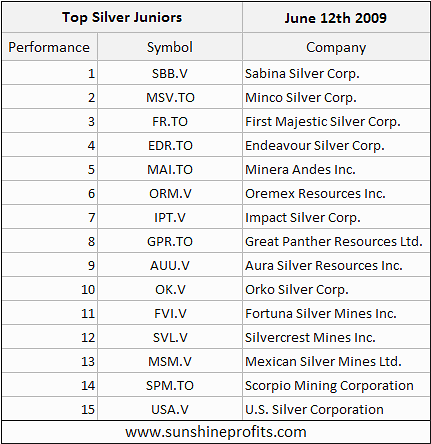This screenshot has width=431, height=444.
Task: Click the Performance column header
Action: coord(49,47)
